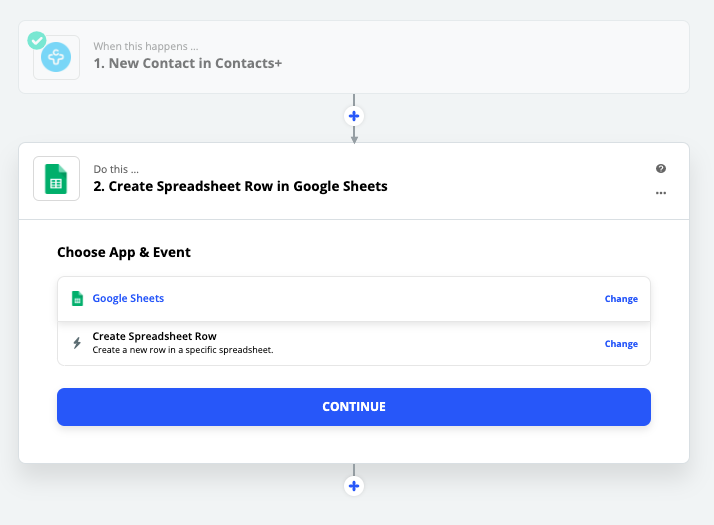Select the Create Spreadsheet Row event row
714x525 pixels.
click(354, 343)
